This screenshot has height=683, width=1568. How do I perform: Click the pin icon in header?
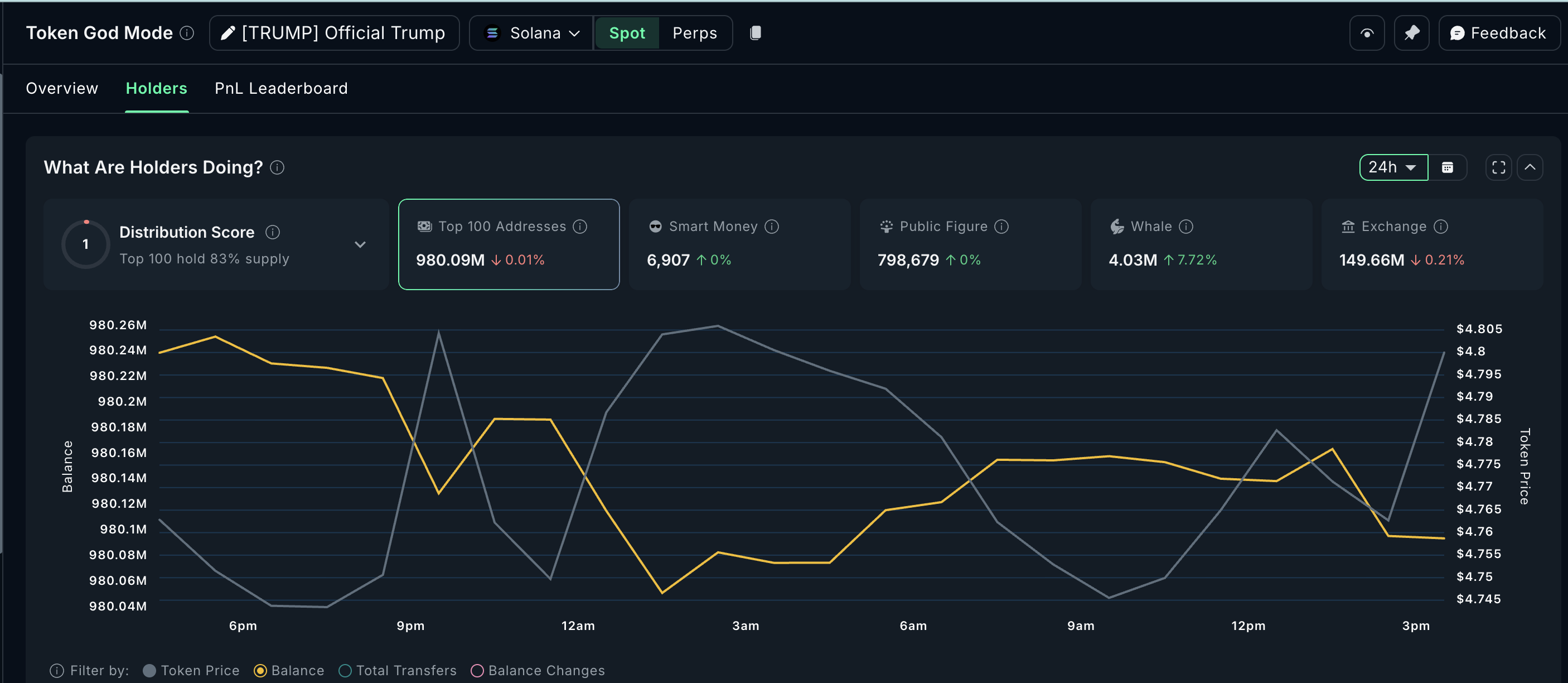click(1411, 33)
